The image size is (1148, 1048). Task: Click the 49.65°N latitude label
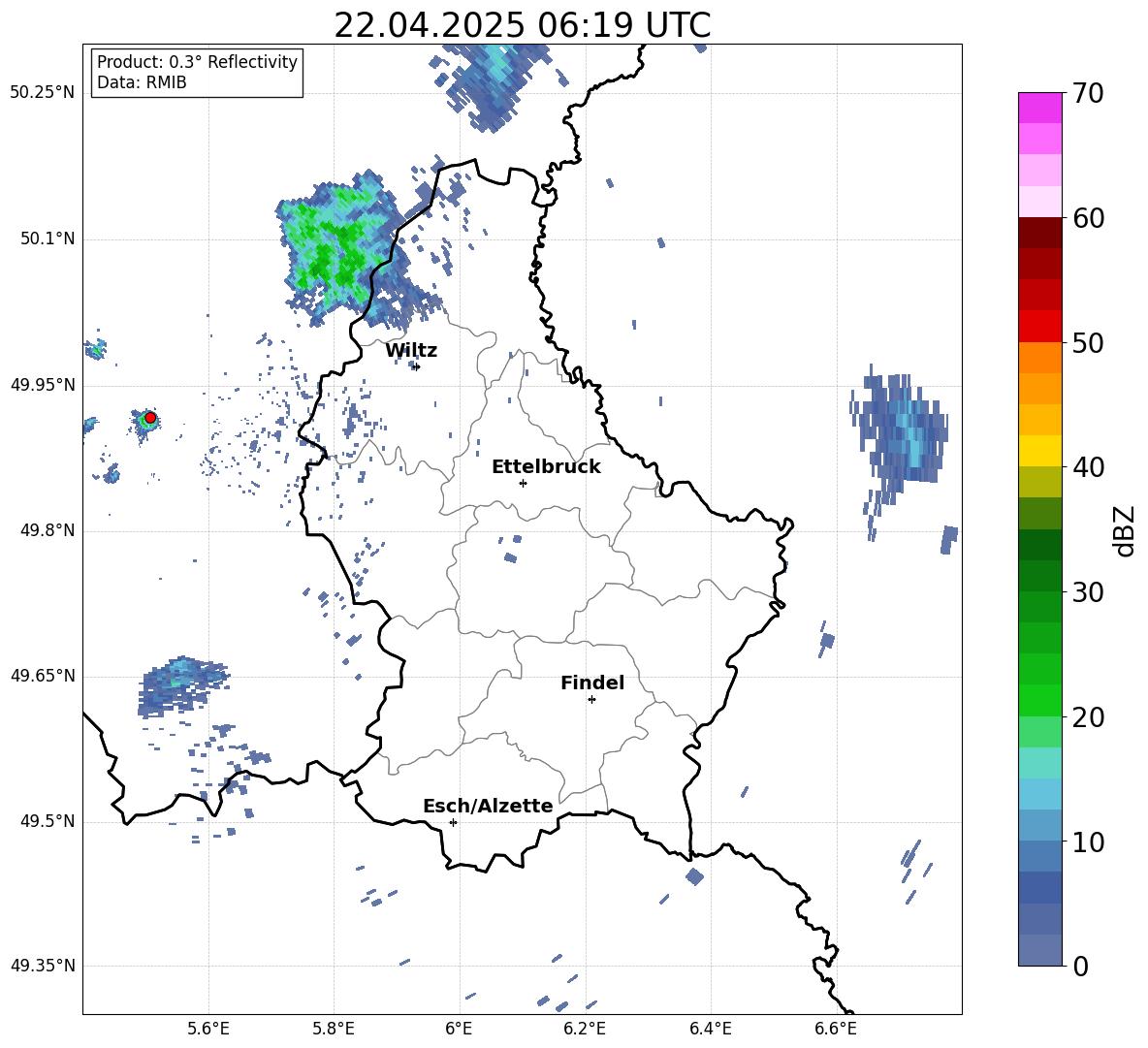click(x=43, y=676)
